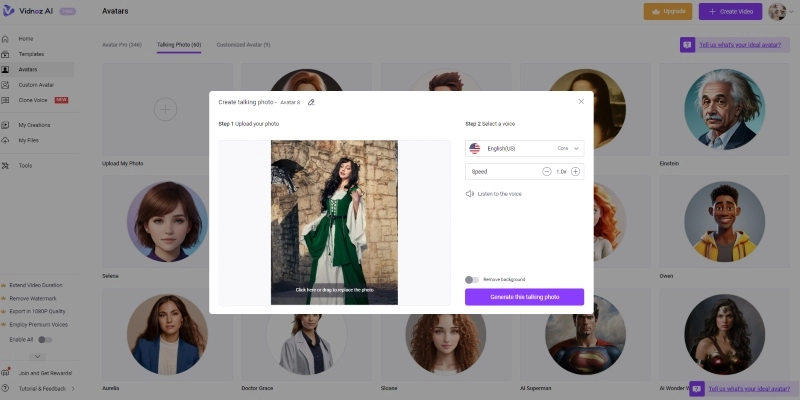Increase voice speed with plus button
The image size is (800, 400).
point(575,172)
